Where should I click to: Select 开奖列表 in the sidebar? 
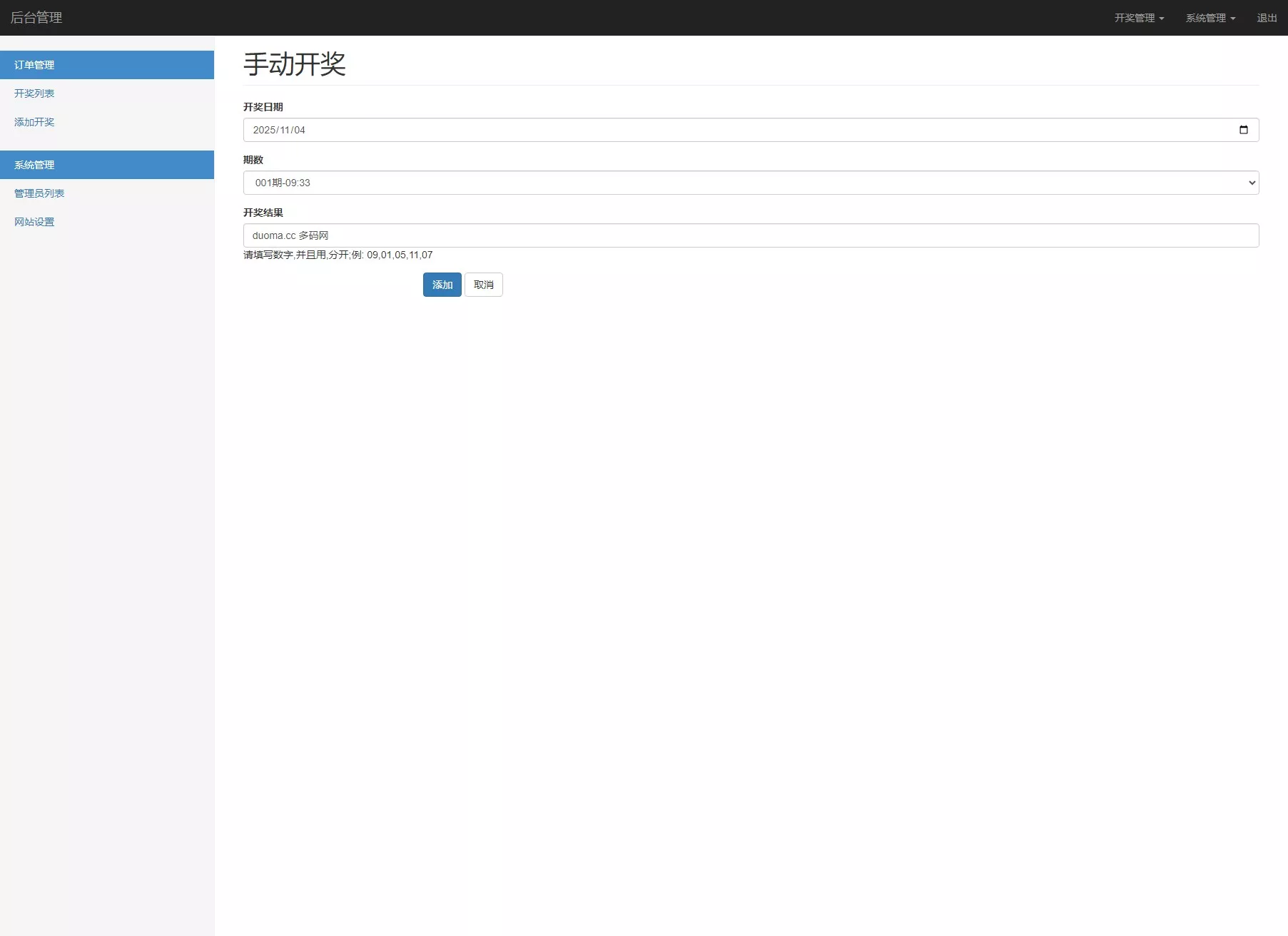pyautogui.click(x=34, y=93)
